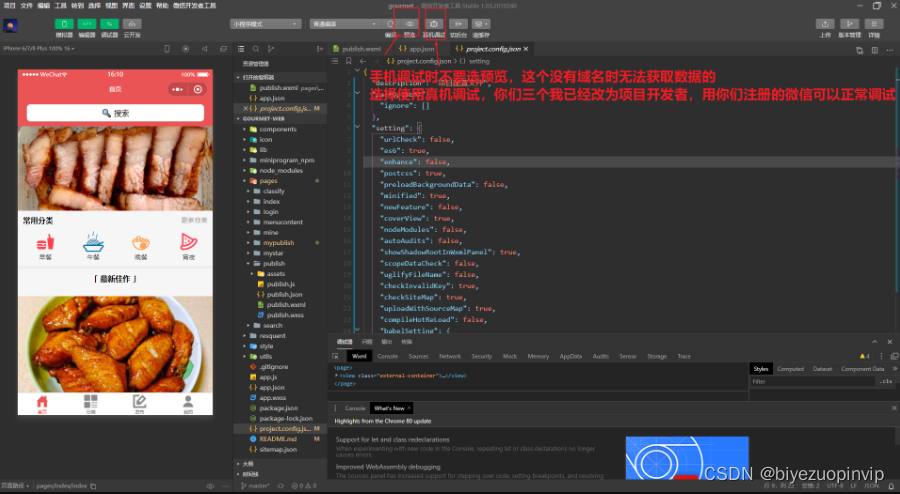
Task: Open the cloud development button
Action: point(132,24)
